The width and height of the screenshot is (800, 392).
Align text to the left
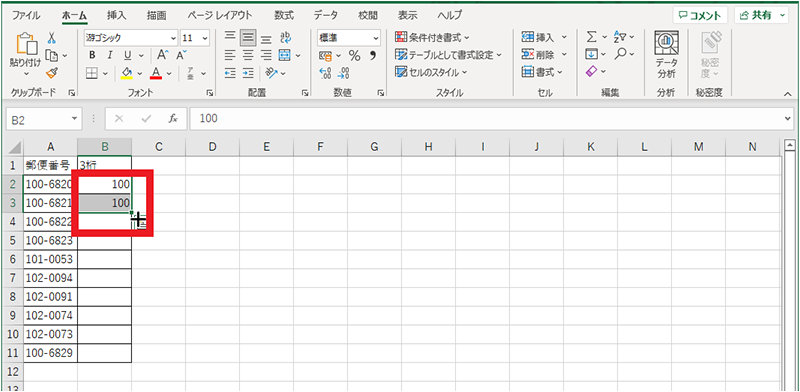point(231,55)
